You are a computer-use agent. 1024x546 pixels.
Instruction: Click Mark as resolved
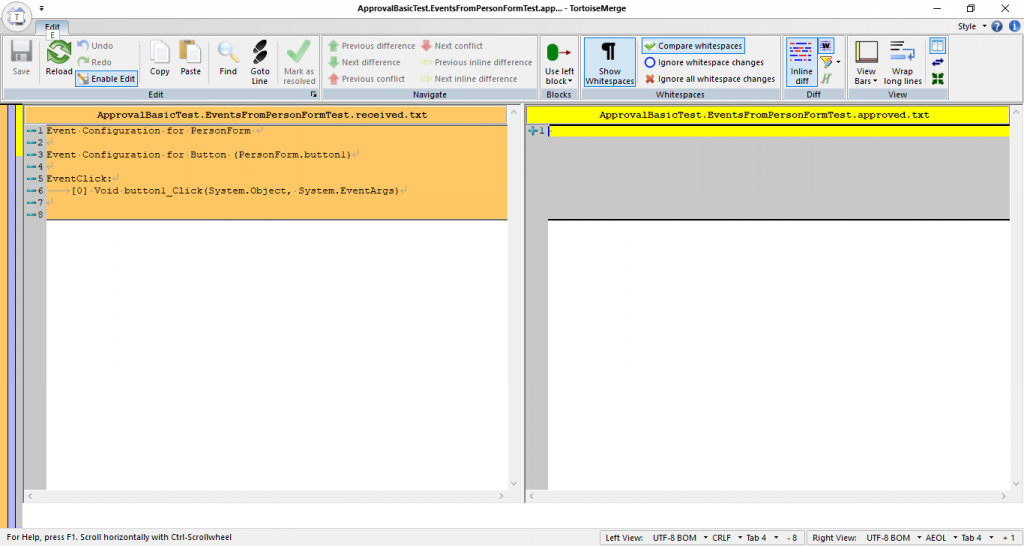[x=299, y=62]
